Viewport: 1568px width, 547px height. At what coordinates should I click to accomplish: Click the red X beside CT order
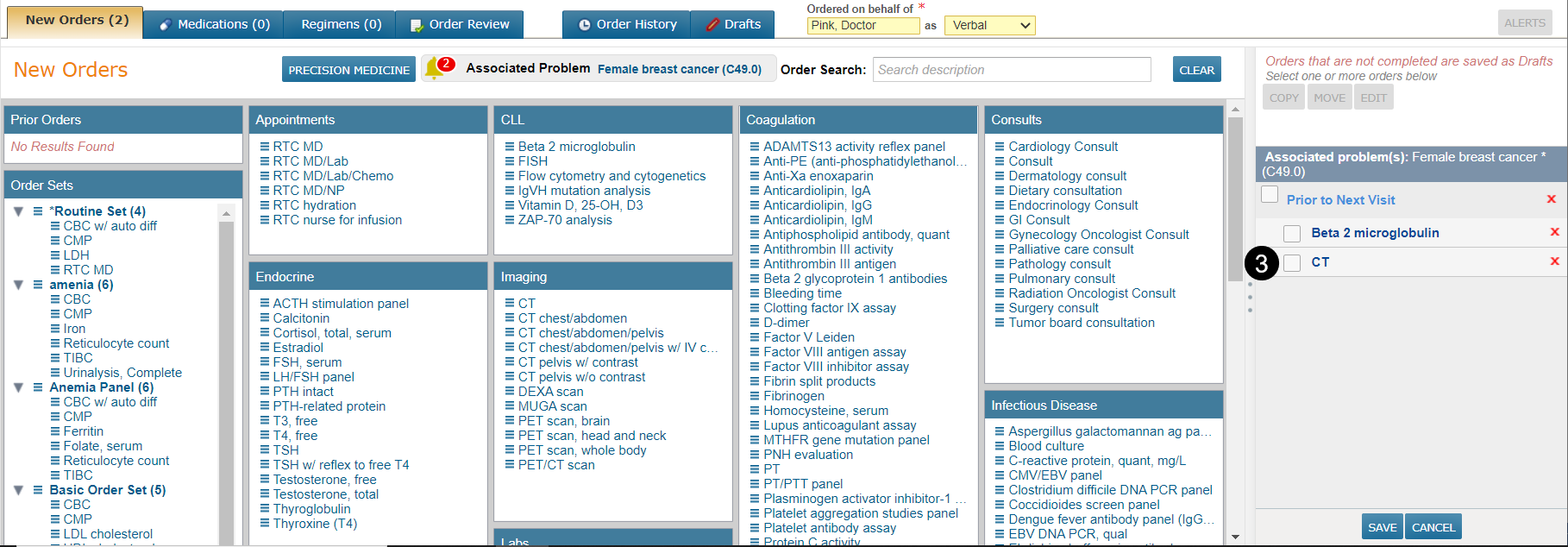(1554, 261)
